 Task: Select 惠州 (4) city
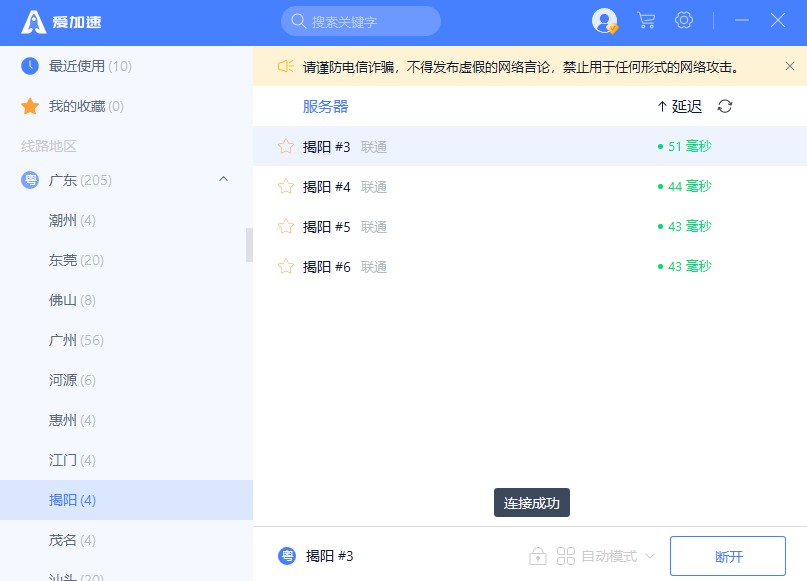click(x=126, y=420)
